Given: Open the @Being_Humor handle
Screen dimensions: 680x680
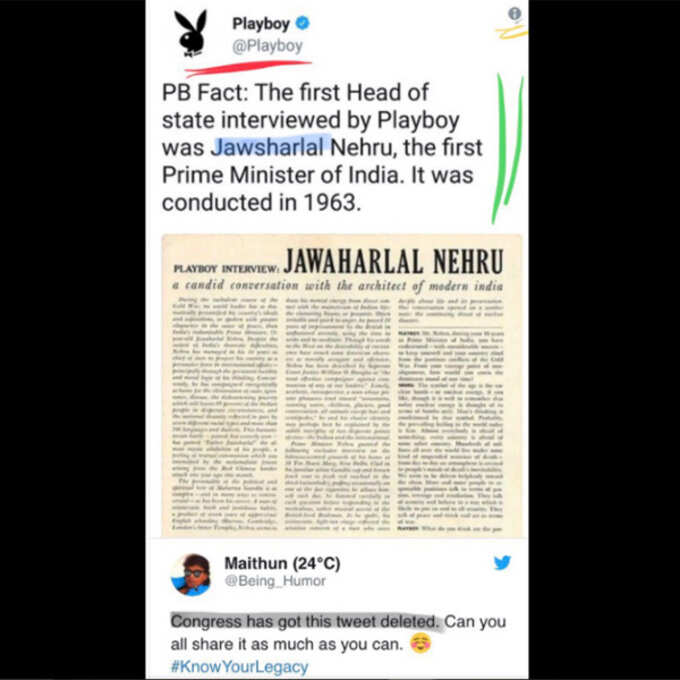Looking at the screenshot, I should [275, 581].
